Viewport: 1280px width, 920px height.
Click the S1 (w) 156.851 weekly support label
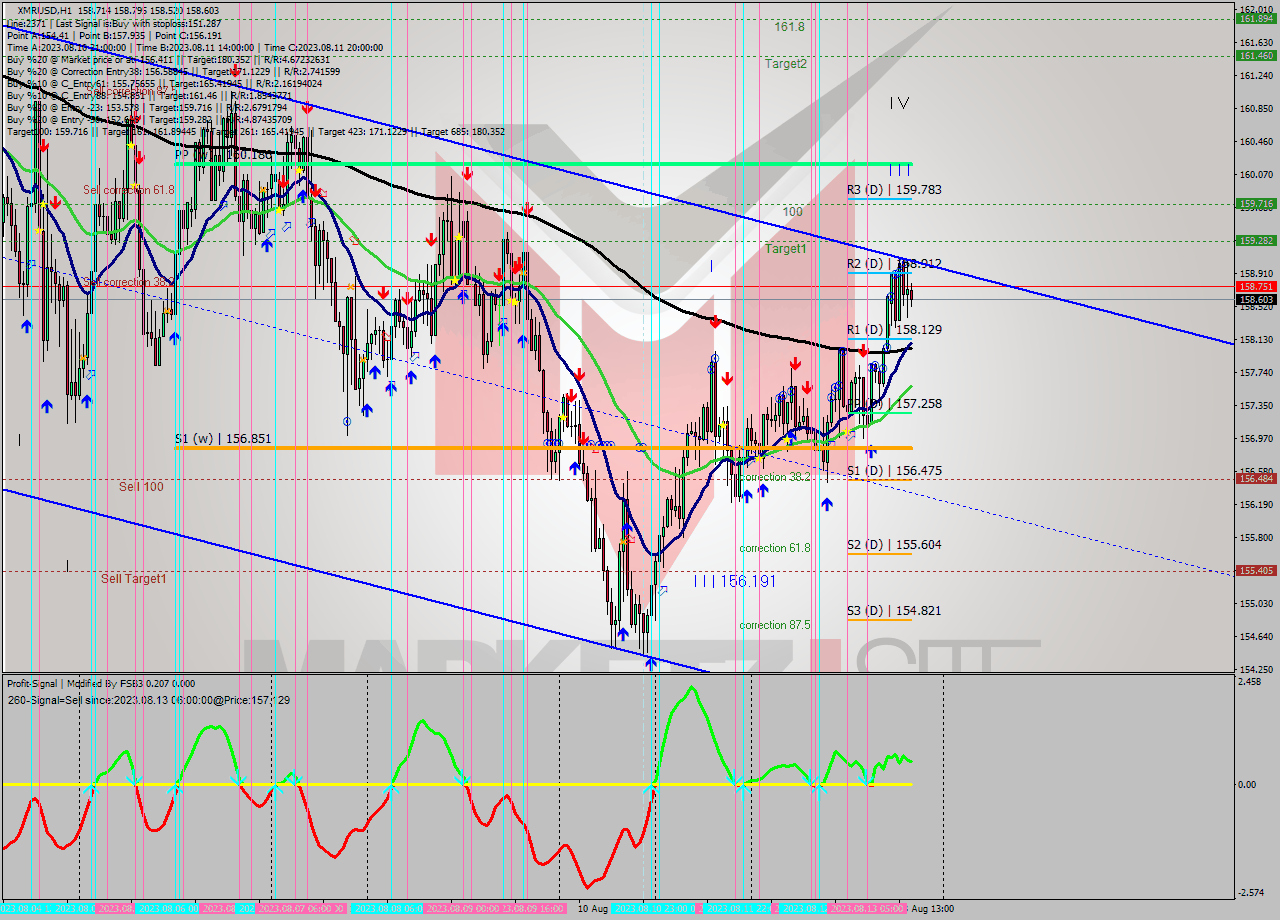[223, 439]
